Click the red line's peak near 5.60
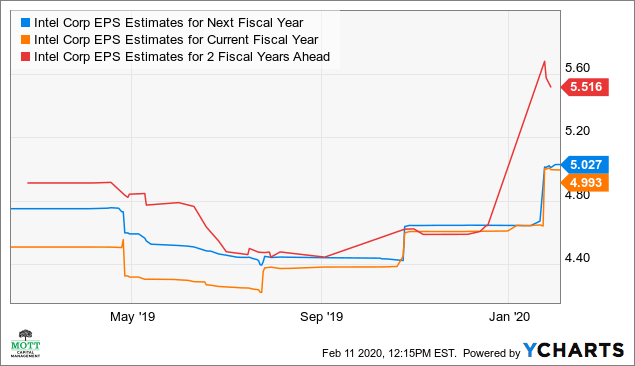 pyautogui.click(x=545, y=62)
